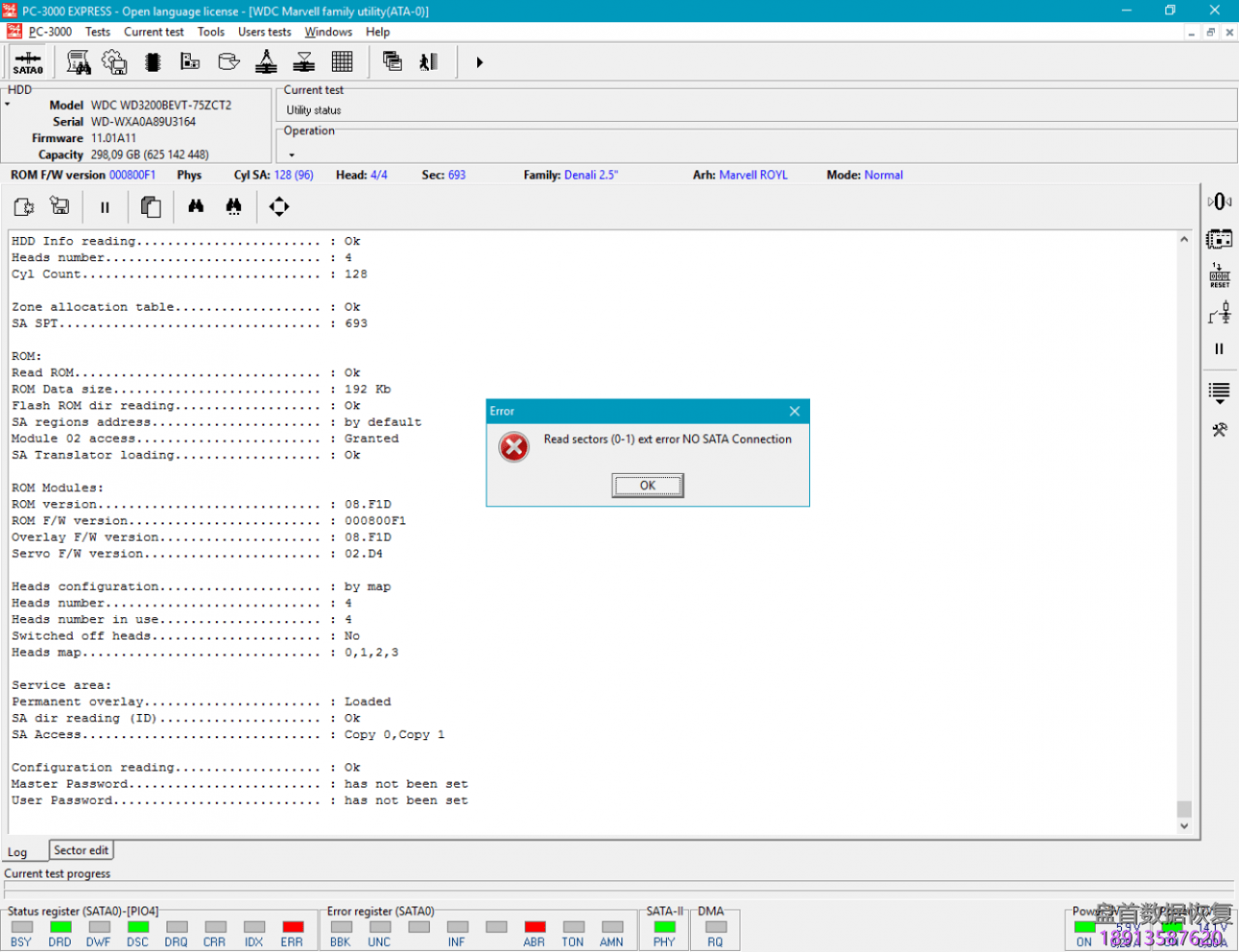This screenshot has width=1239, height=952.
Task: Click the walking-man exit icon in the toolbar
Action: [428, 63]
